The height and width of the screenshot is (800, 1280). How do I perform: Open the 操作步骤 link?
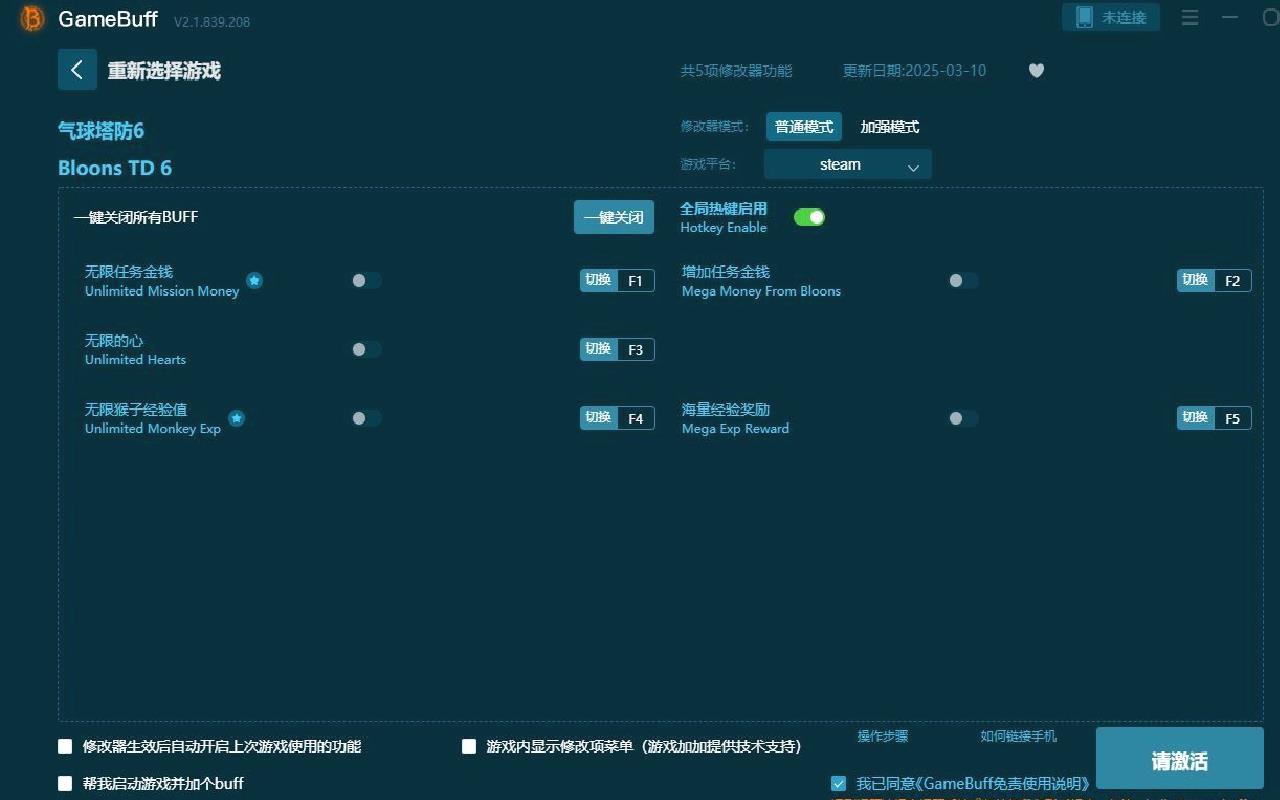(883, 736)
